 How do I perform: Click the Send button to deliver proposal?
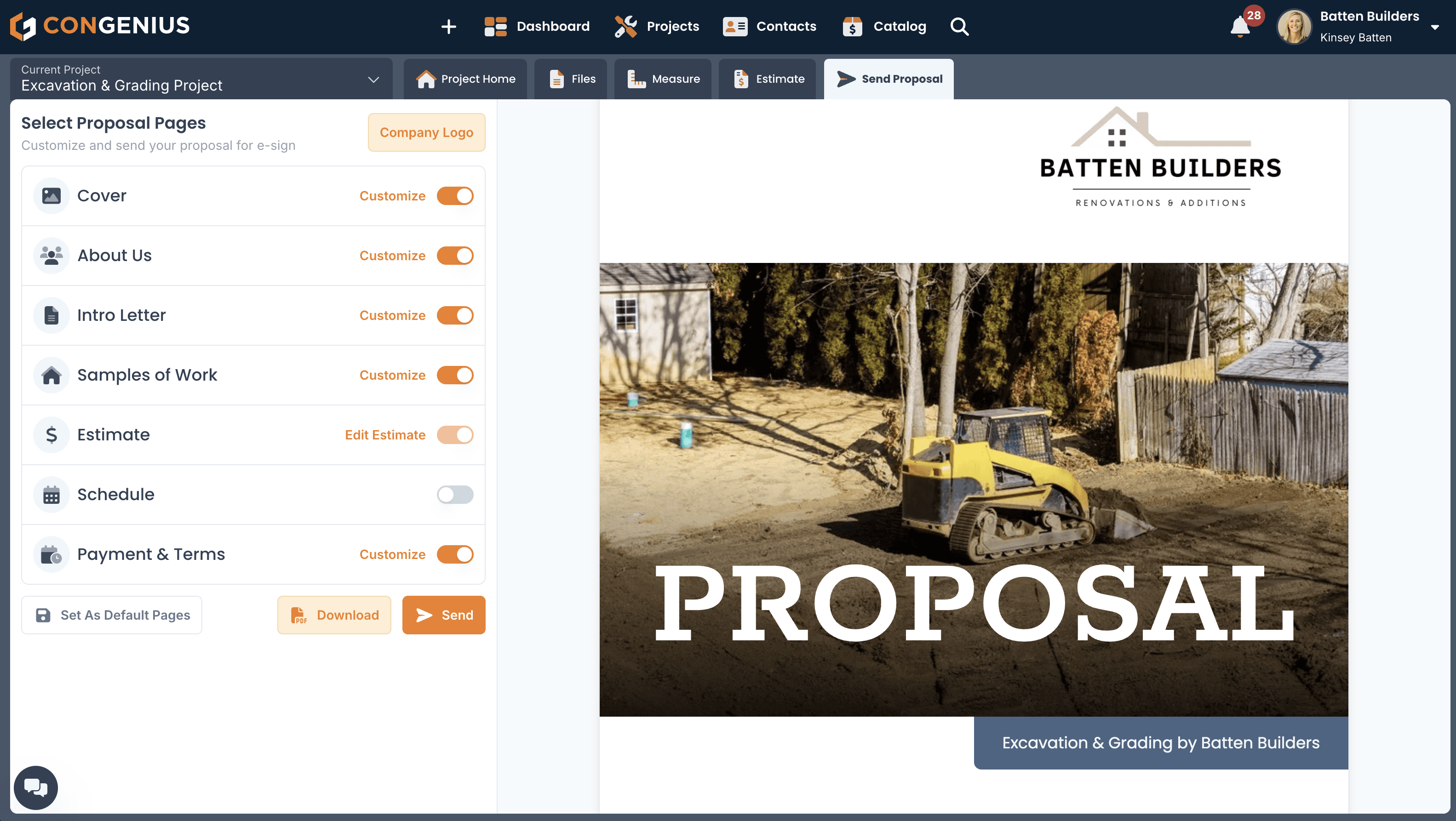444,615
